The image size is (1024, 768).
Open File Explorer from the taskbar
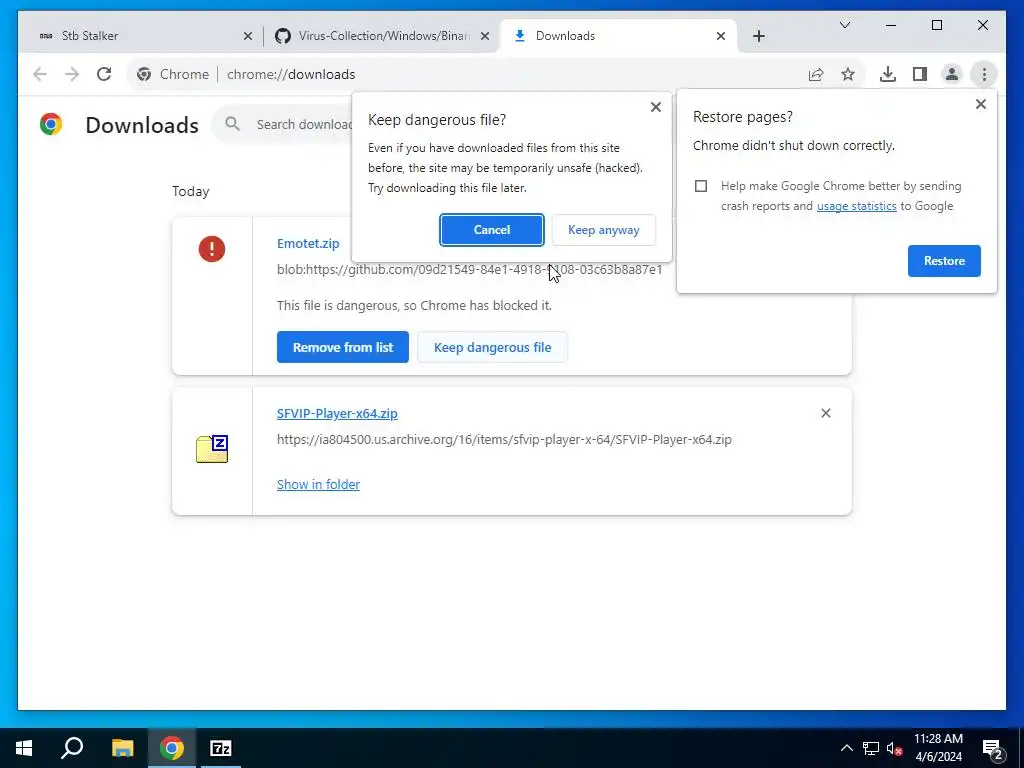click(122, 748)
